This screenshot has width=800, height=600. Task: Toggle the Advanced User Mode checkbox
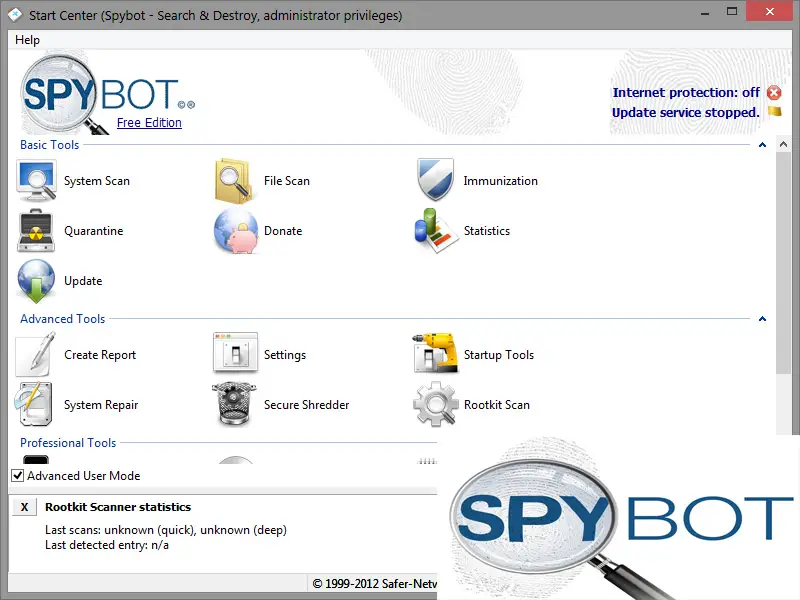click(17, 476)
